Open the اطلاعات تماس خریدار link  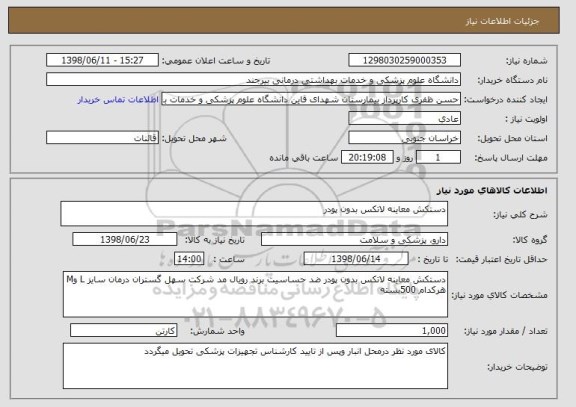point(118,100)
